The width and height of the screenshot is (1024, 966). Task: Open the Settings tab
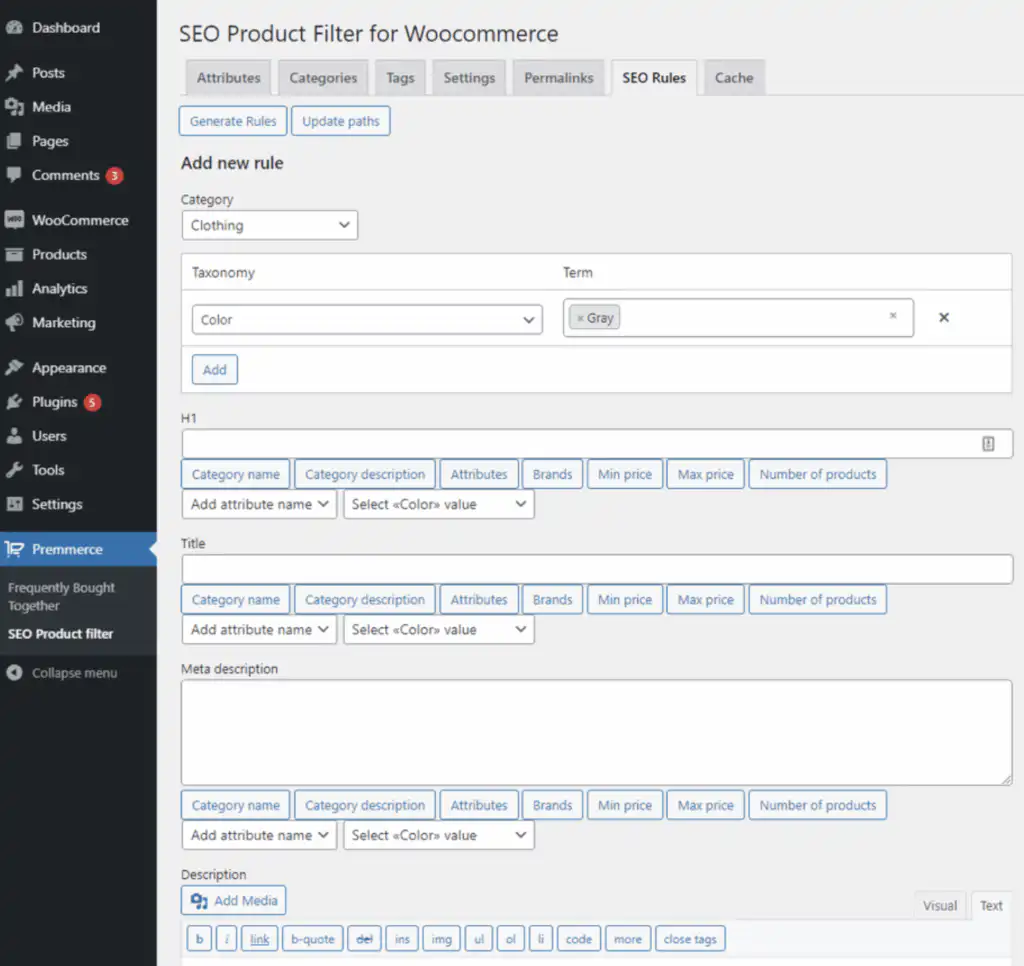pyautogui.click(x=469, y=78)
